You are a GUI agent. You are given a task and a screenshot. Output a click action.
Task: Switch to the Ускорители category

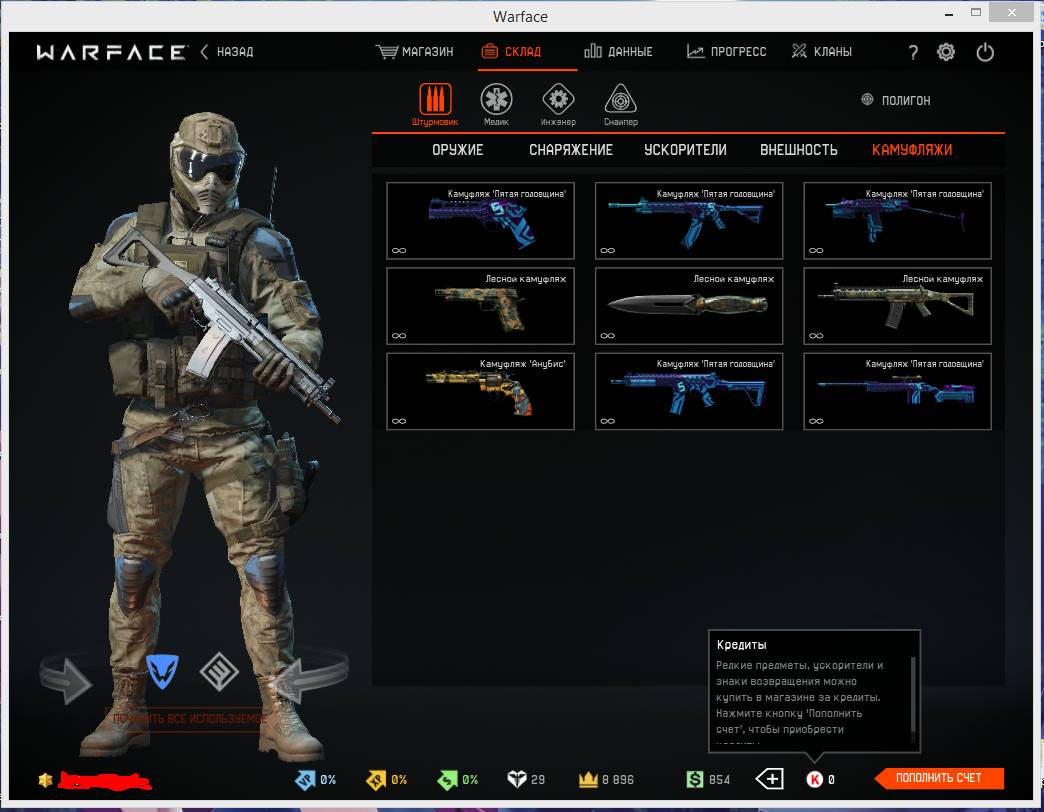coord(685,150)
